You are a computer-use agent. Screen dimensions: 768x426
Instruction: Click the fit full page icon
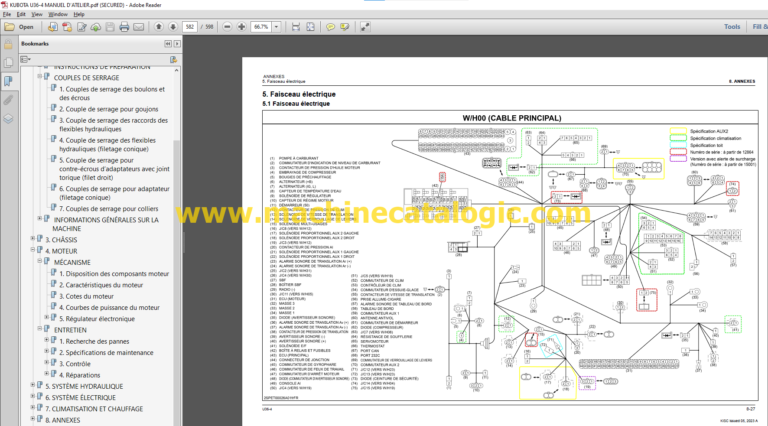point(311,27)
